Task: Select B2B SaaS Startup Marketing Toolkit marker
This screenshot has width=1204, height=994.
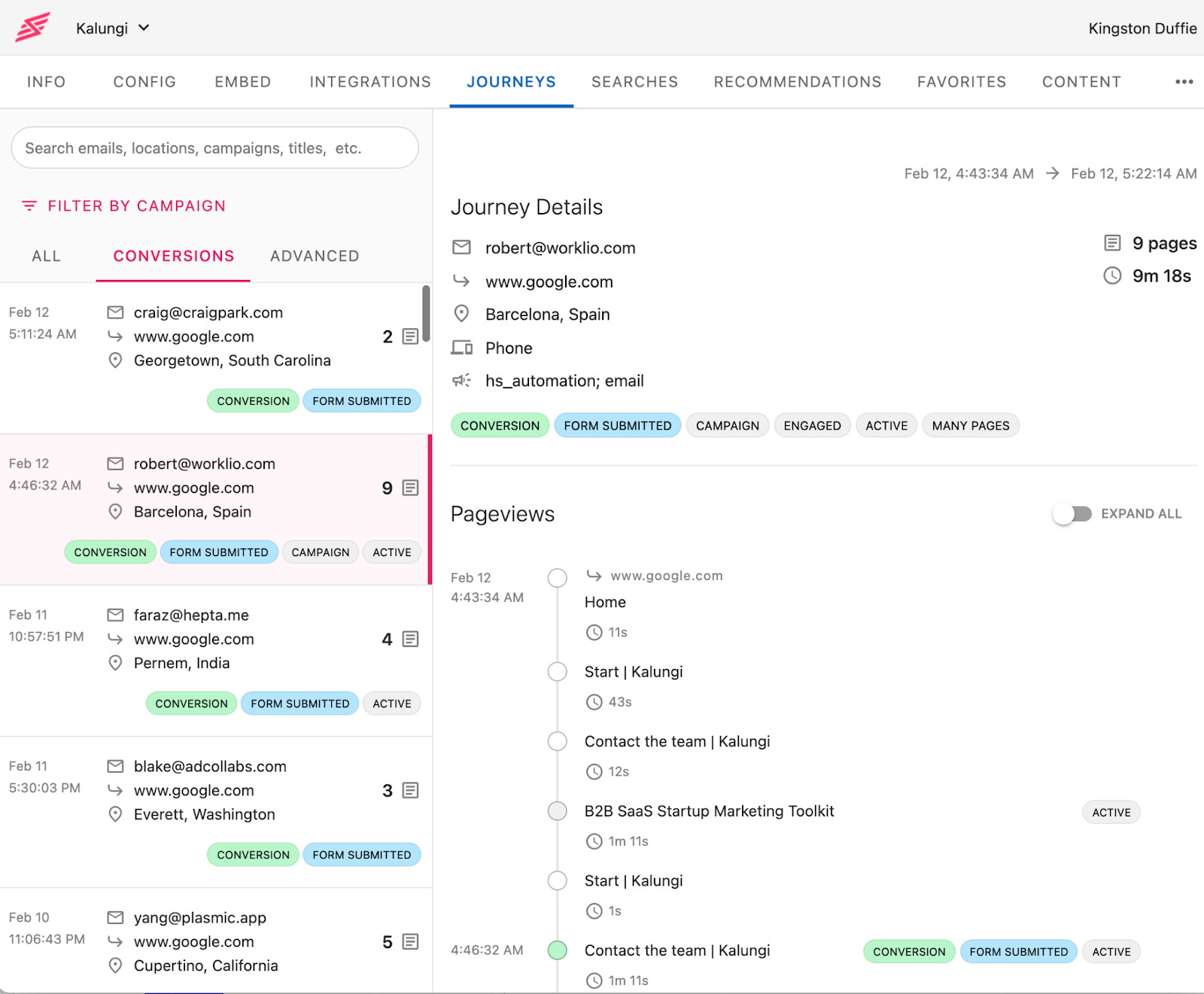Action: 558,810
